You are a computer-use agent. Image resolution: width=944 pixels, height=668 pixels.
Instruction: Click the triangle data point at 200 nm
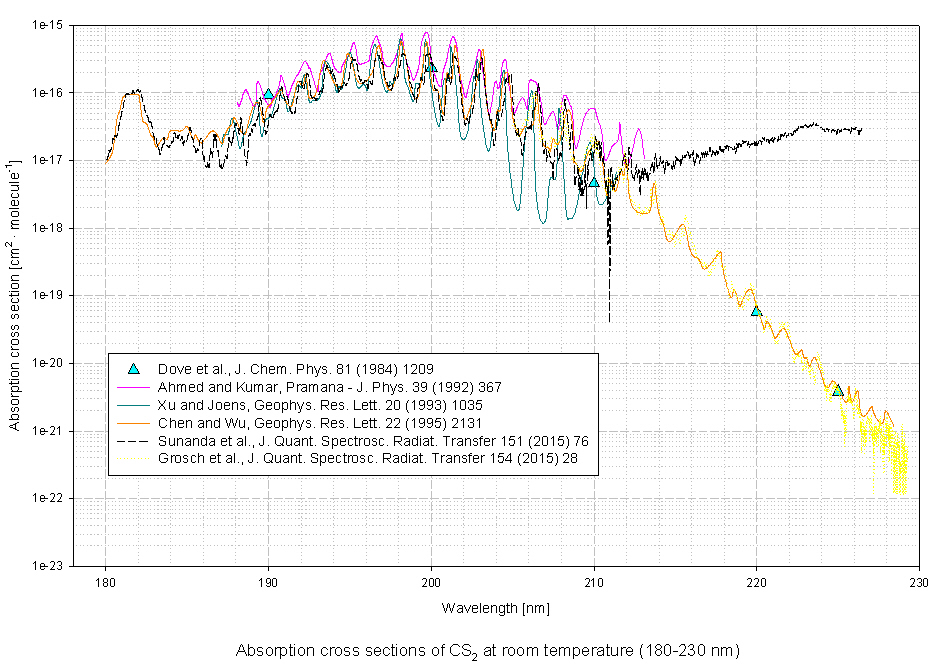coord(431,66)
